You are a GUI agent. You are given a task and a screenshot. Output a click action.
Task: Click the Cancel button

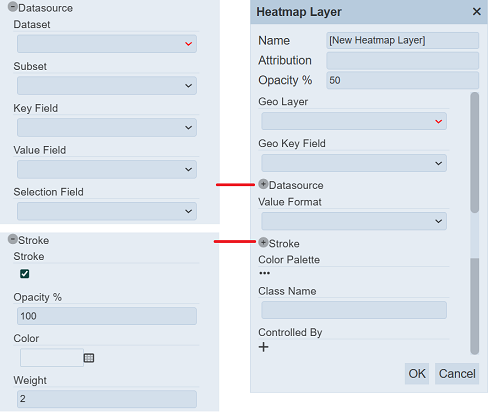click(x=457, y=374)
